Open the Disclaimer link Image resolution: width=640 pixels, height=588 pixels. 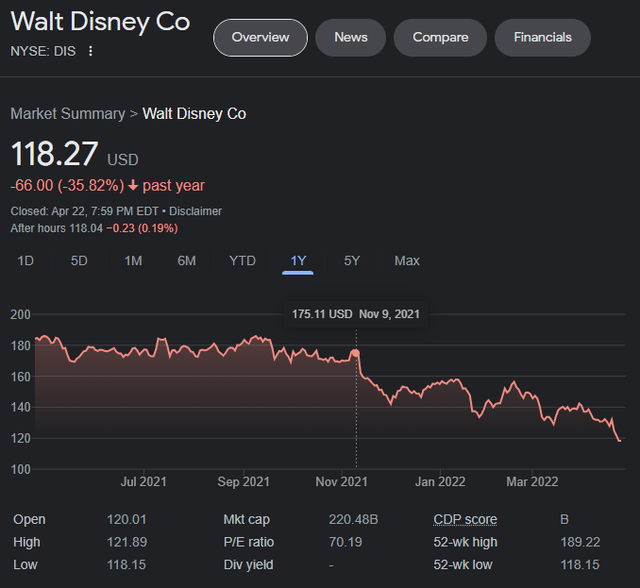196,211
